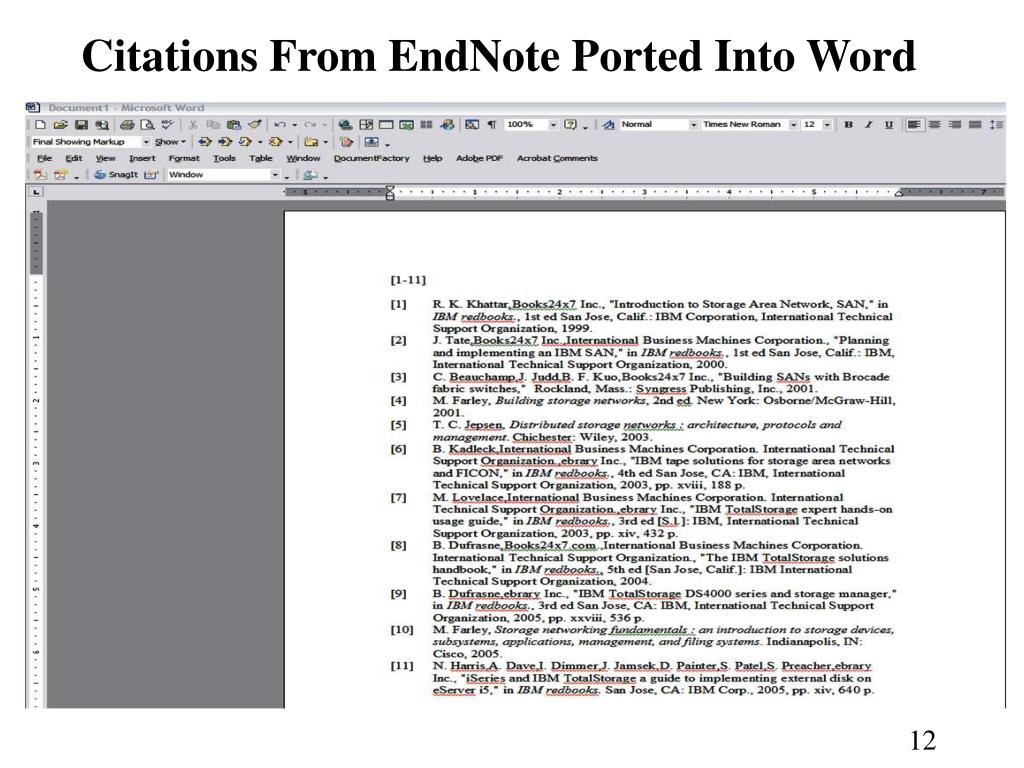
Task: Click the Insert Comment icon
Action: pyautogui.click(x=312, y=142)
